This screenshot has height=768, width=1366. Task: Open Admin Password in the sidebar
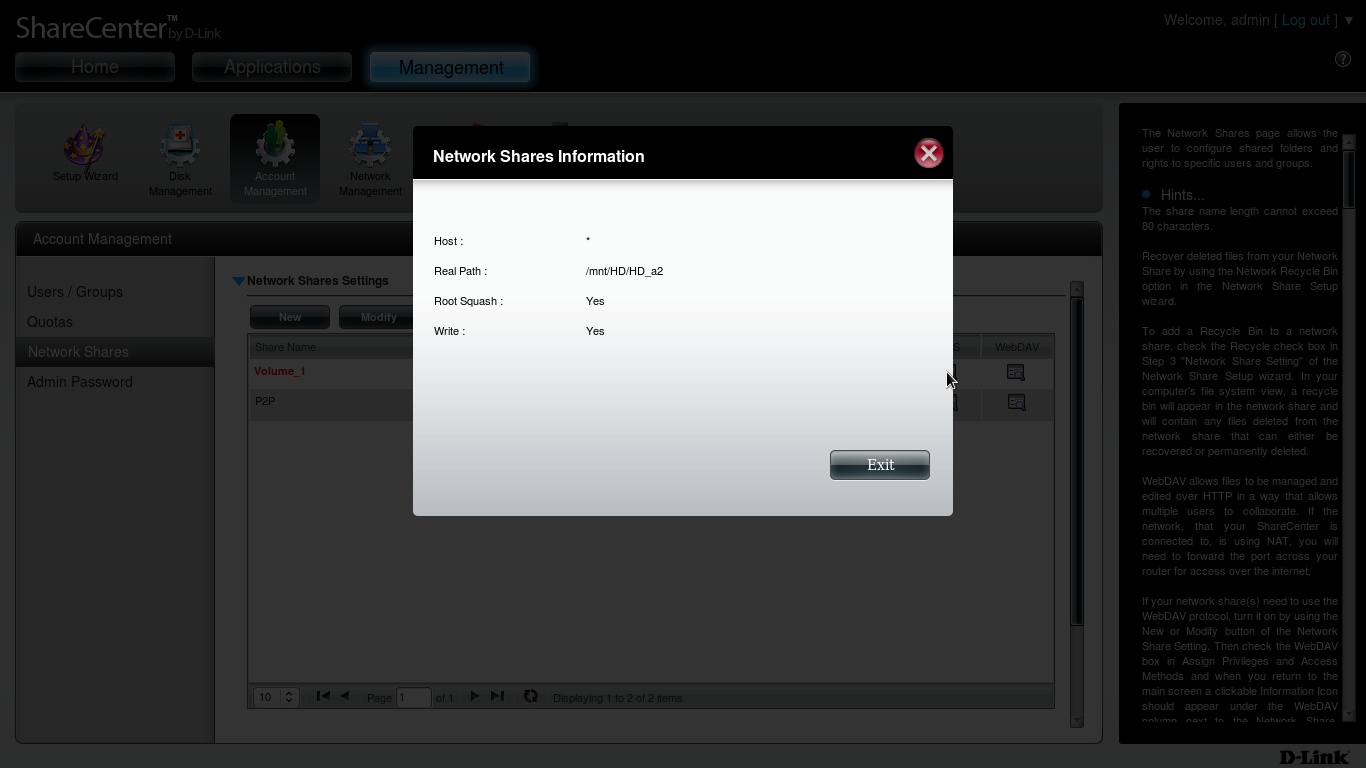tap(80, 382)
